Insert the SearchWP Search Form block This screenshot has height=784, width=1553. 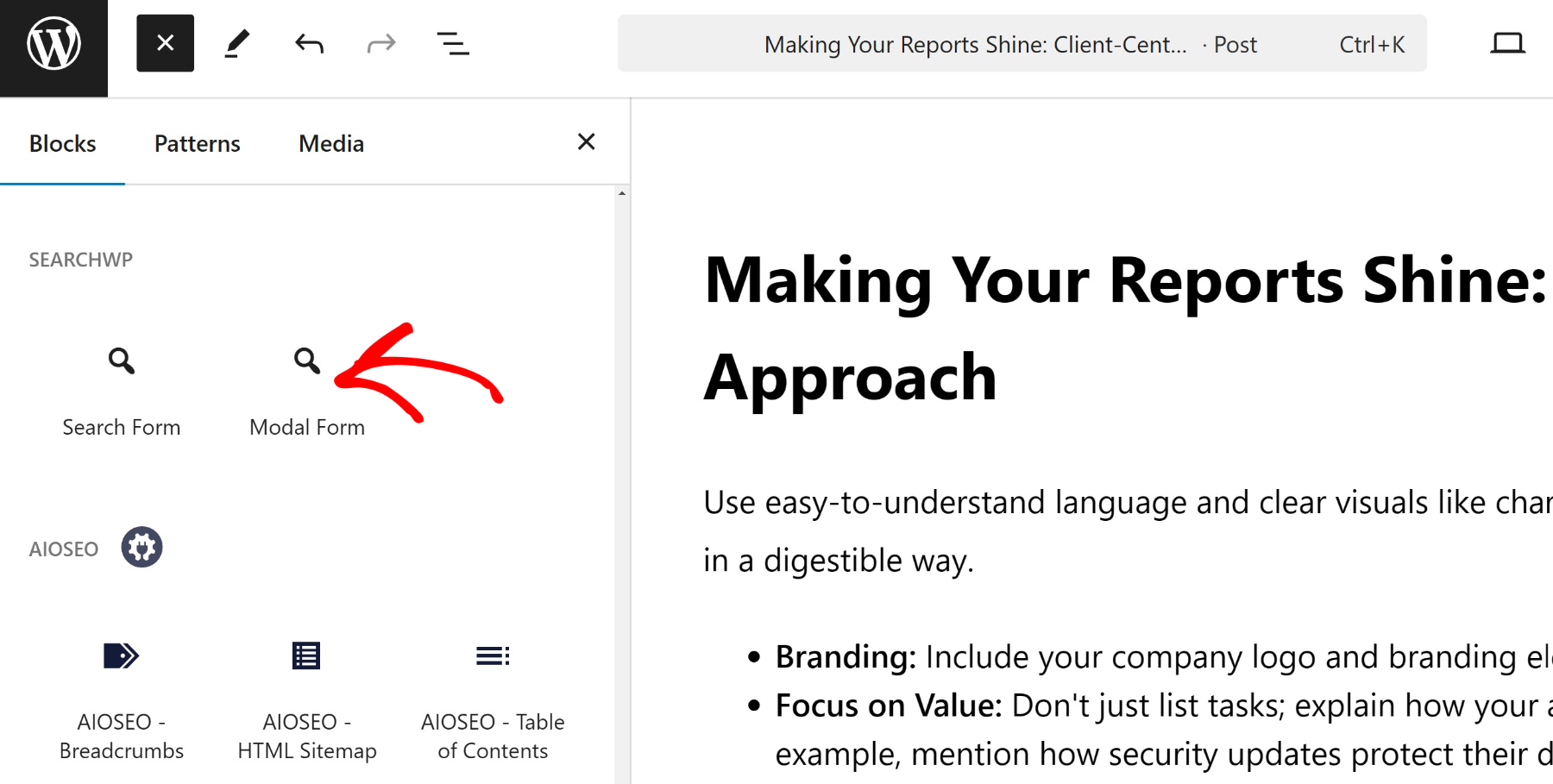coord(122,388)
